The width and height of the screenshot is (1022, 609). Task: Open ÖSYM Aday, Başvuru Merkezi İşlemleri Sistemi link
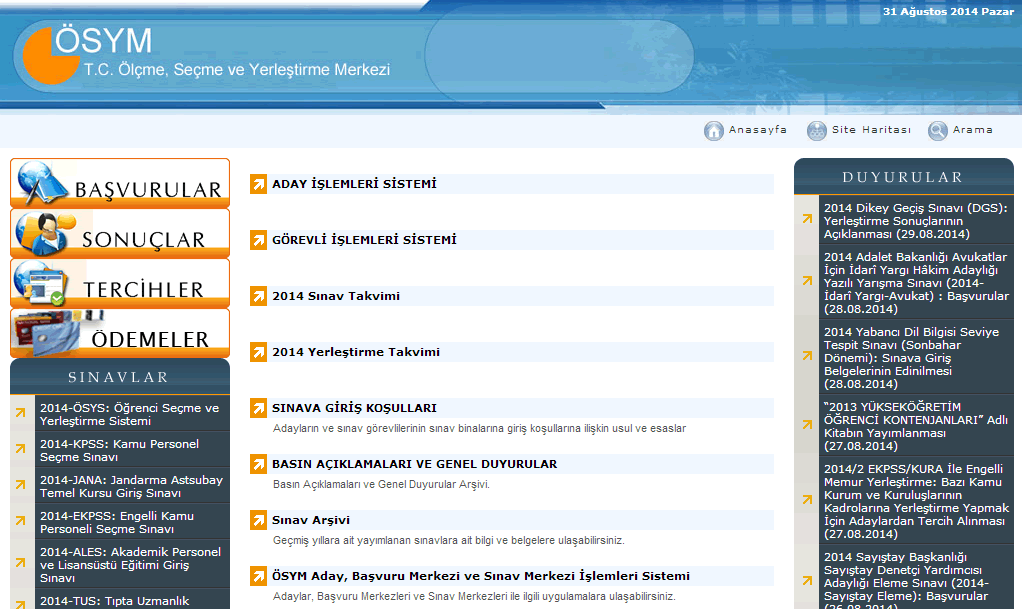point(480,576)
